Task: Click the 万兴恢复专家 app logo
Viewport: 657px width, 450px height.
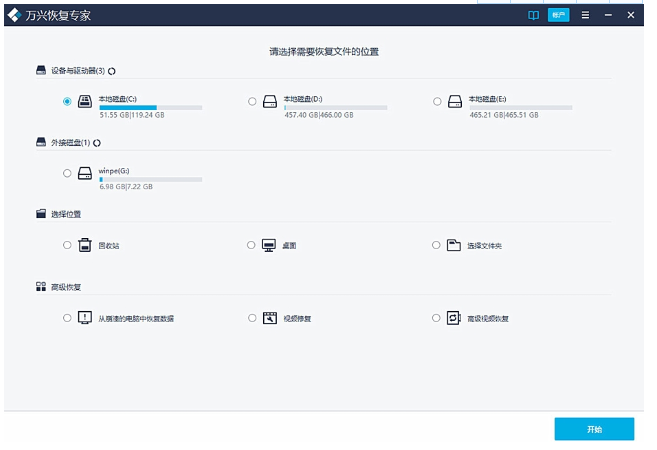Action: 16,16
